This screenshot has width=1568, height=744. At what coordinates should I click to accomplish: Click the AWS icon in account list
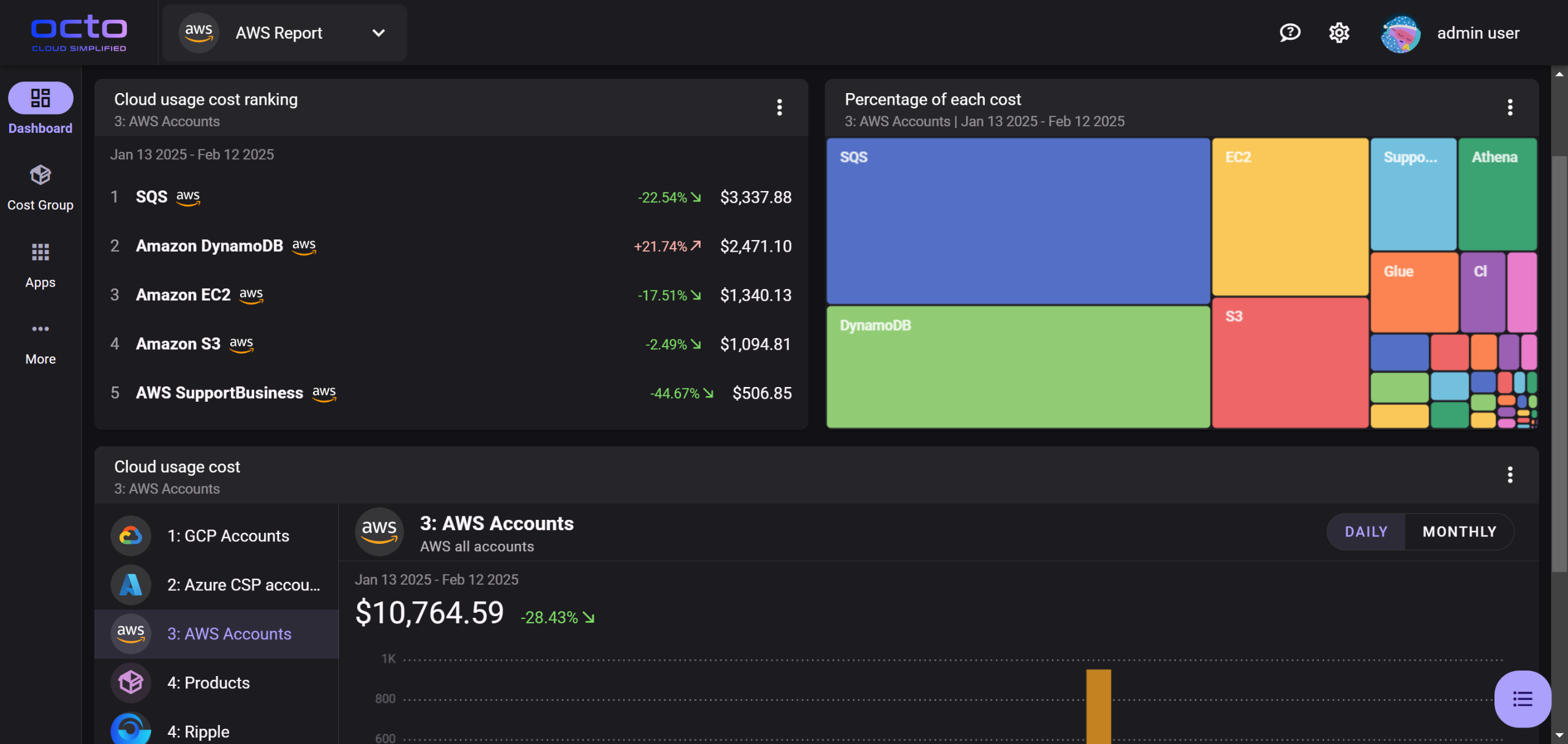130,634
